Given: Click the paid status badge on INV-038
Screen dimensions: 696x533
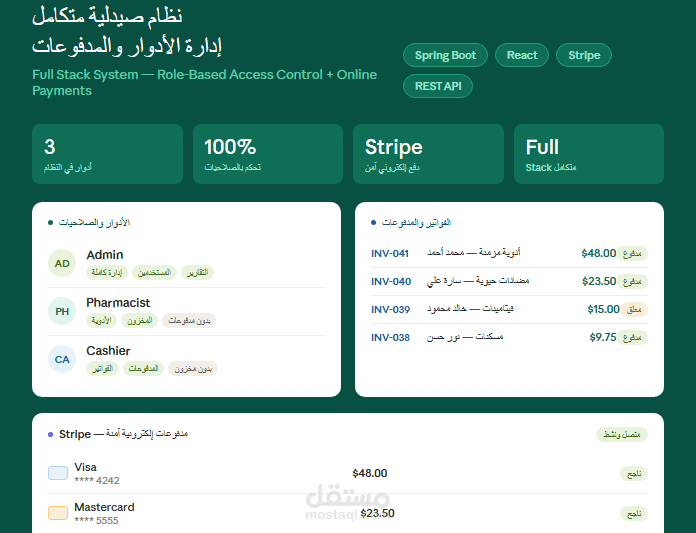Looking at the screenshot, I should click(x=633, y=337).
